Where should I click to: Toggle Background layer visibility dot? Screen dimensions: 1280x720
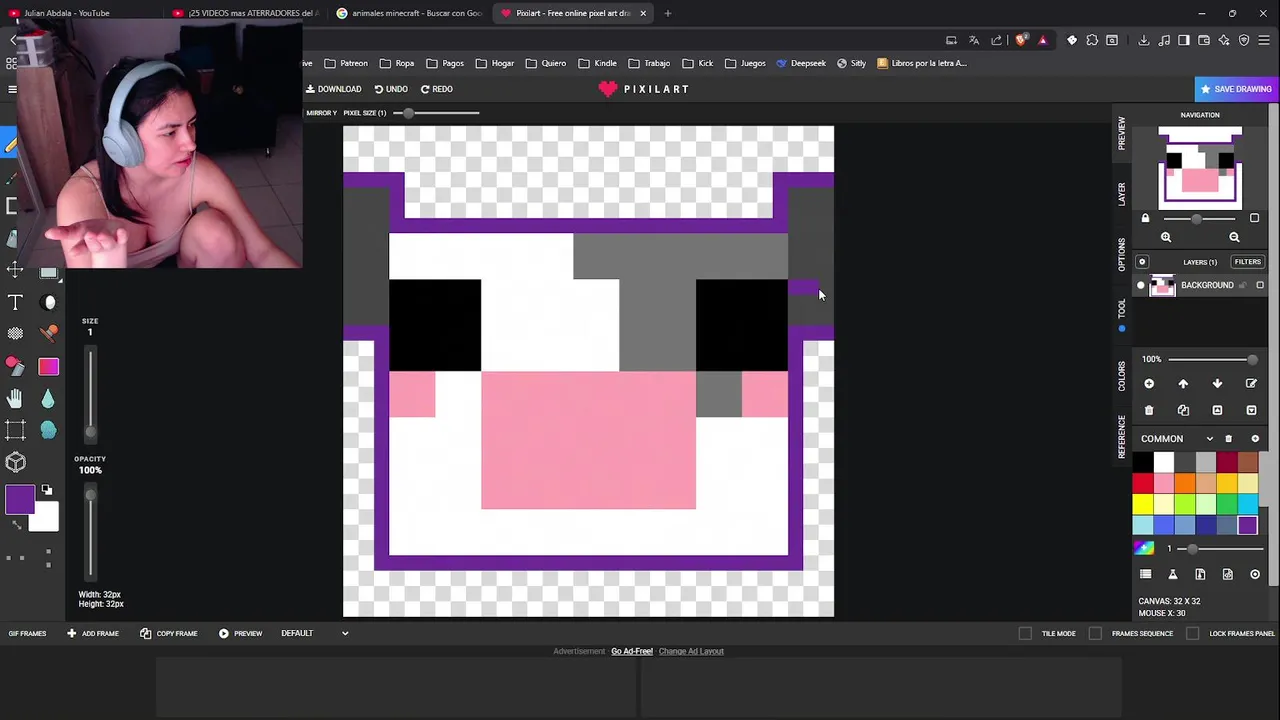pyautogui.click(x=1141, y=286)
